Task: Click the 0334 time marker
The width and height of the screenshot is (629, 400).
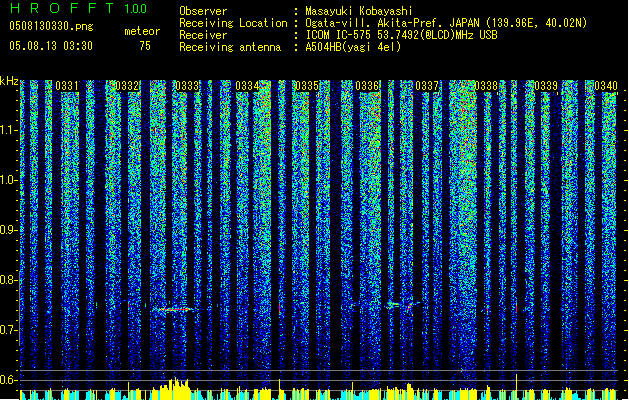Action: 247,86
